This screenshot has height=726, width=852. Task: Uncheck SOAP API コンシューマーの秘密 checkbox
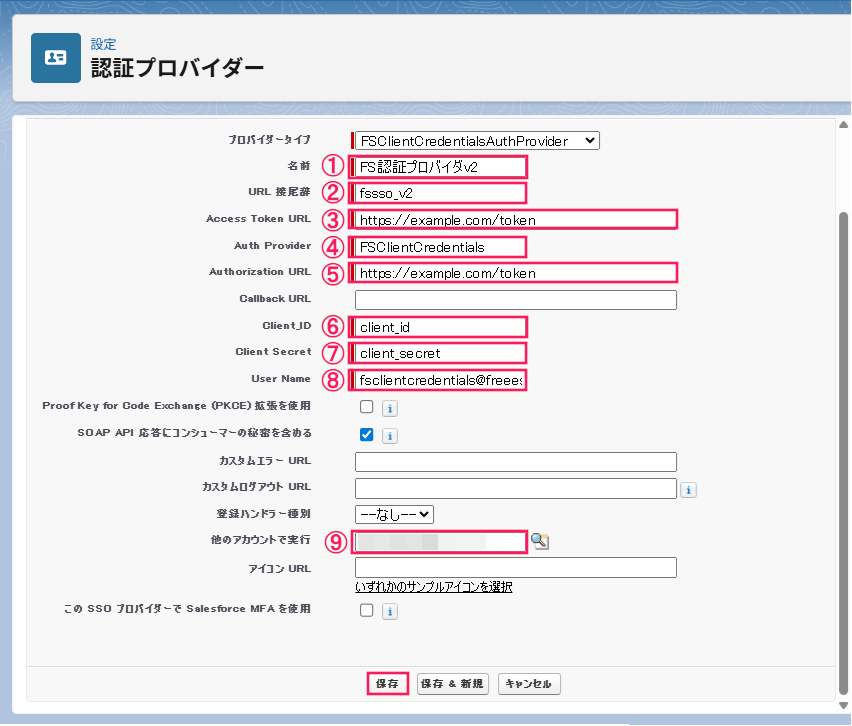point(367,434)
